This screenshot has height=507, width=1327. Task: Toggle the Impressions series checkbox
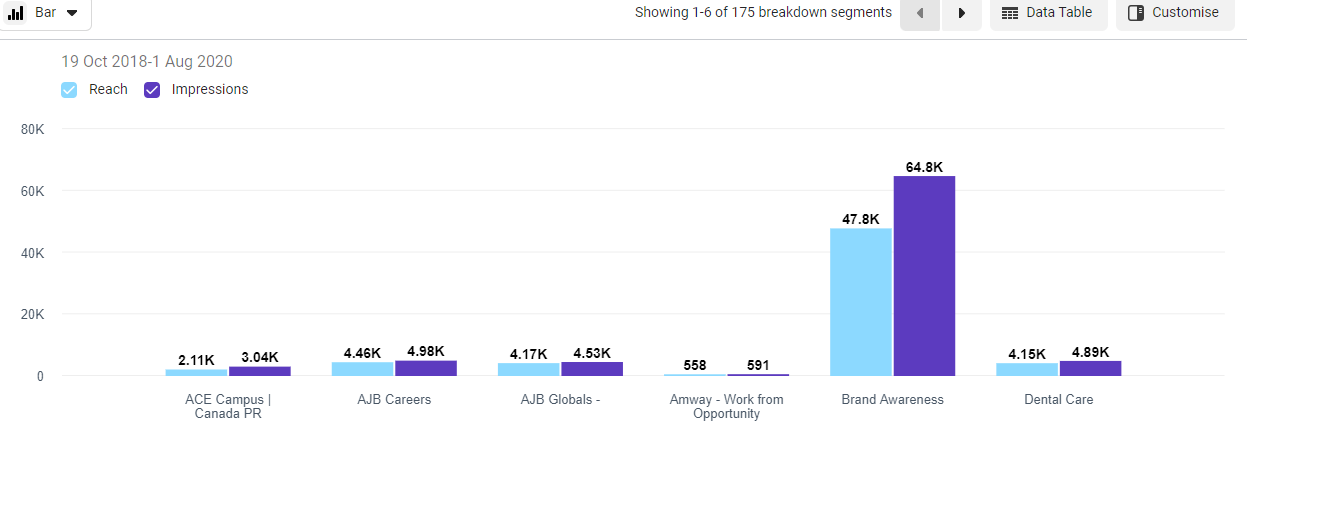(152, 90)
